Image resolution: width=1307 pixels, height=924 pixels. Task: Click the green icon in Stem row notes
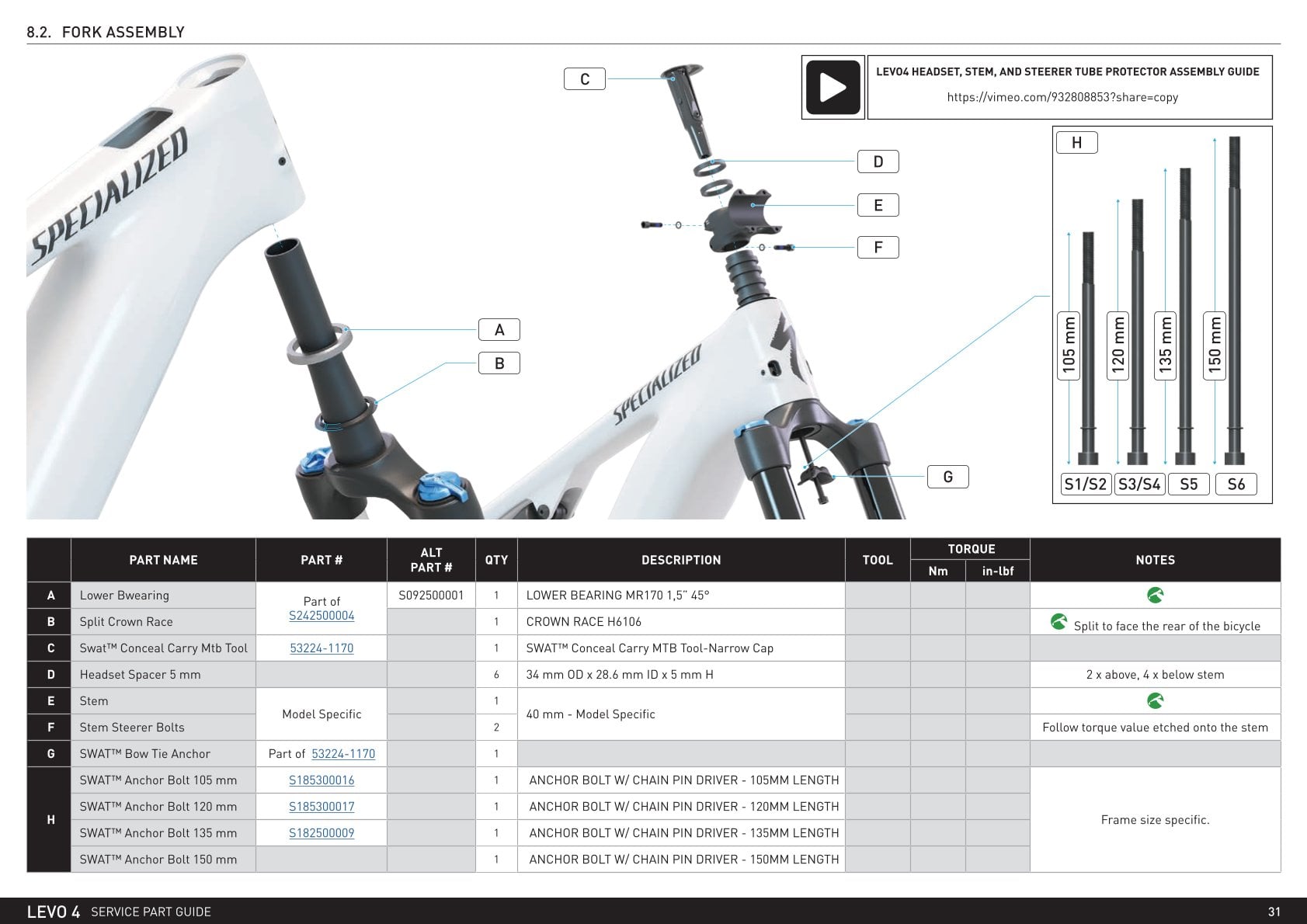[1155, 701]
